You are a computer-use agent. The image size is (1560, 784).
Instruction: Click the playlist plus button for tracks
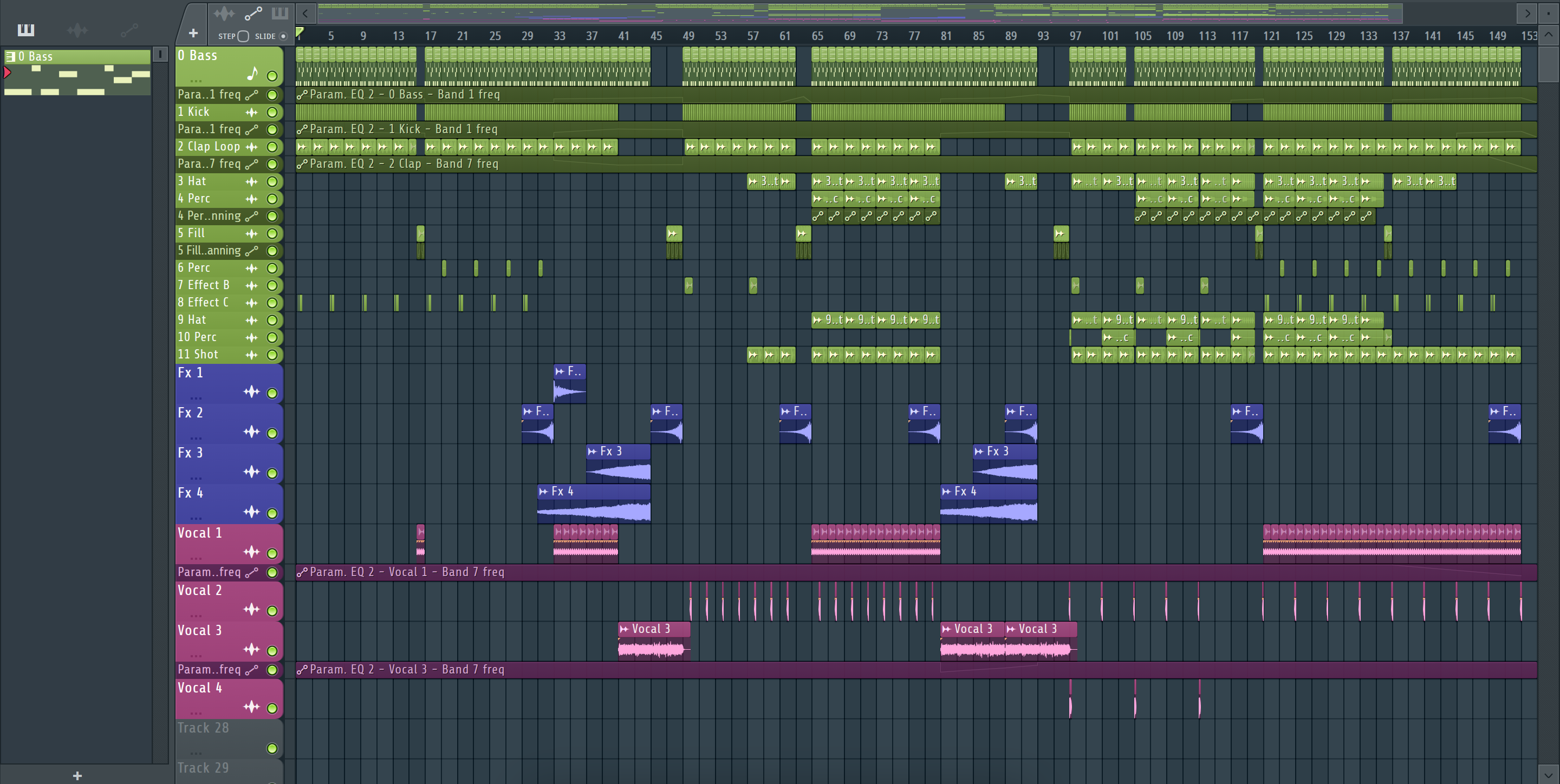pyautogui.click(x=193, y=33)
